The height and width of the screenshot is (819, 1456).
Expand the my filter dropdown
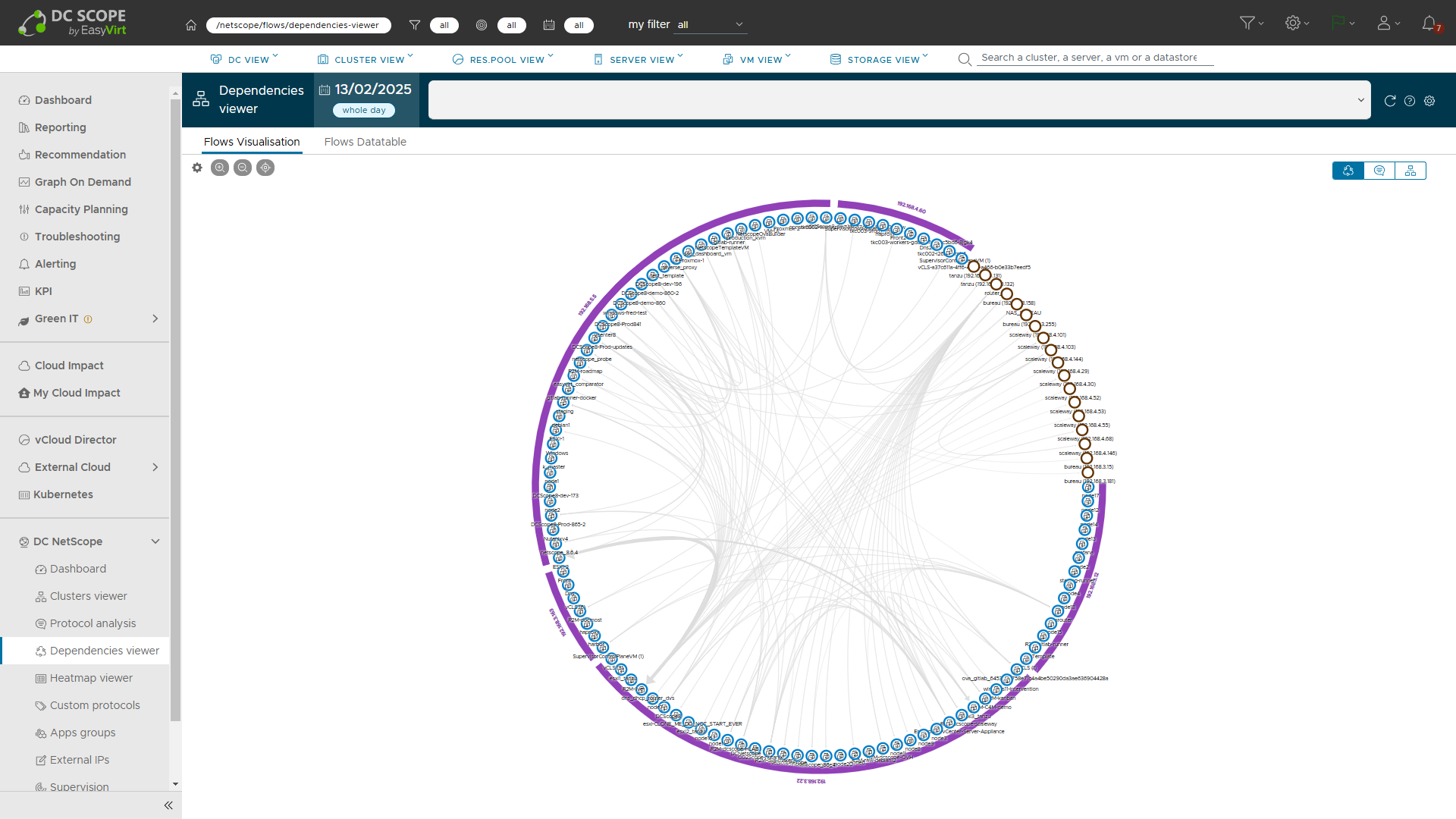click(710, 24)
